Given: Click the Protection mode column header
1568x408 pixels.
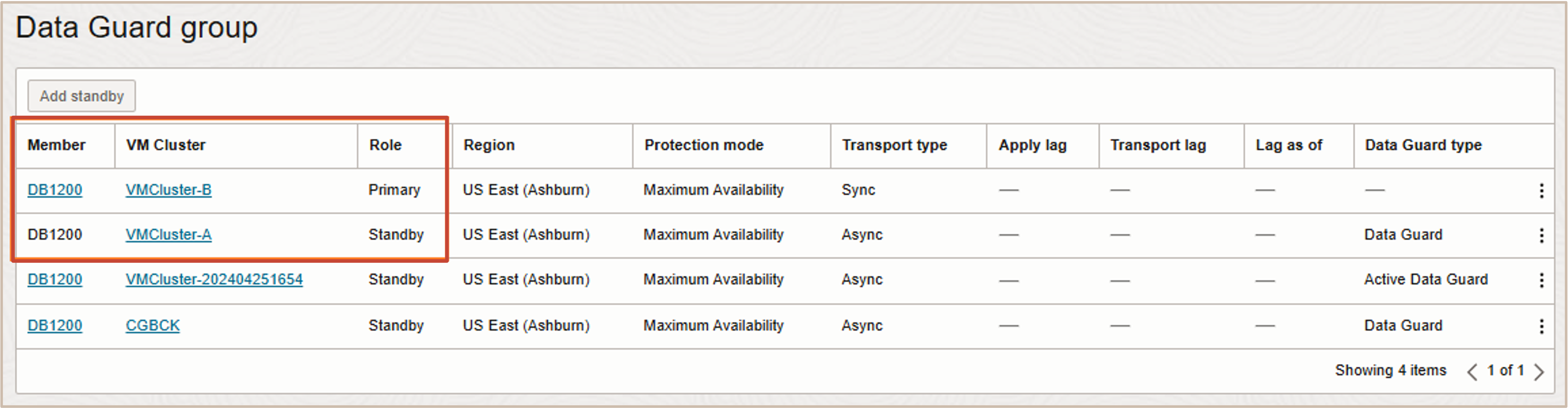Looking at the screenshot, I should (704, 145).
